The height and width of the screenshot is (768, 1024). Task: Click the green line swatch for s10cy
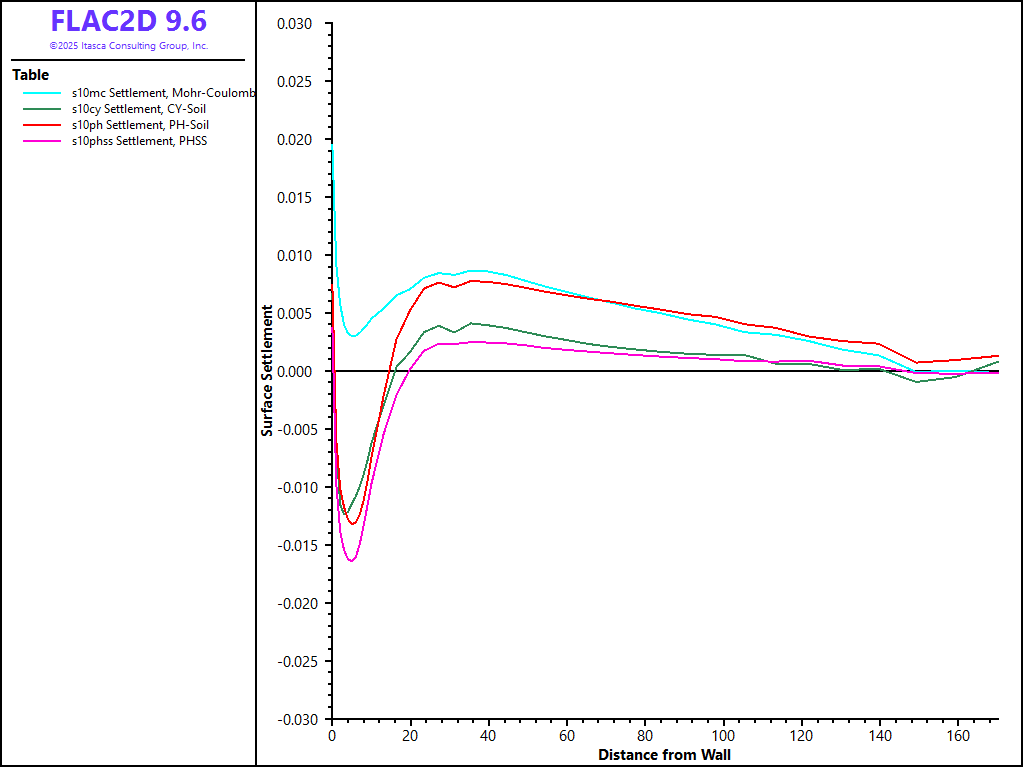[44, 109]
